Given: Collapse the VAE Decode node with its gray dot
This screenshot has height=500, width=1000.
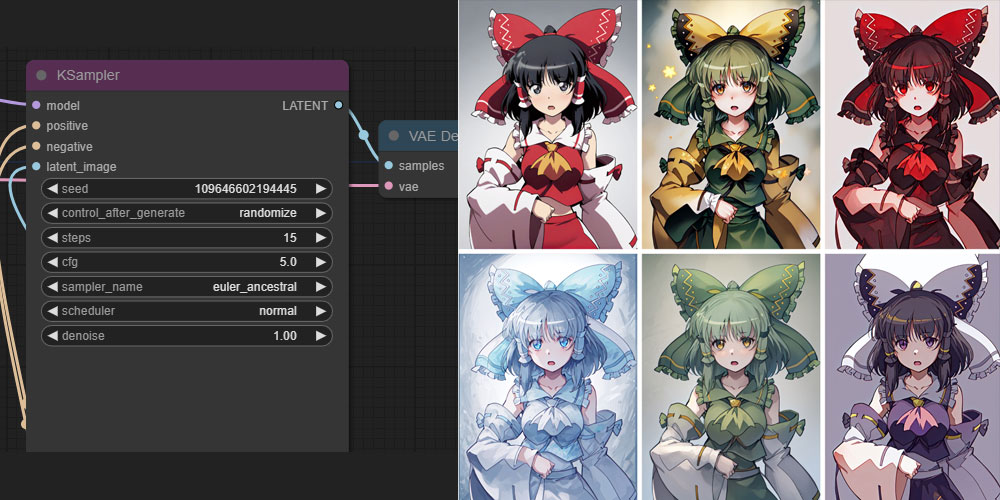Looking at the screenshot, I should click(x=393, y=135).
